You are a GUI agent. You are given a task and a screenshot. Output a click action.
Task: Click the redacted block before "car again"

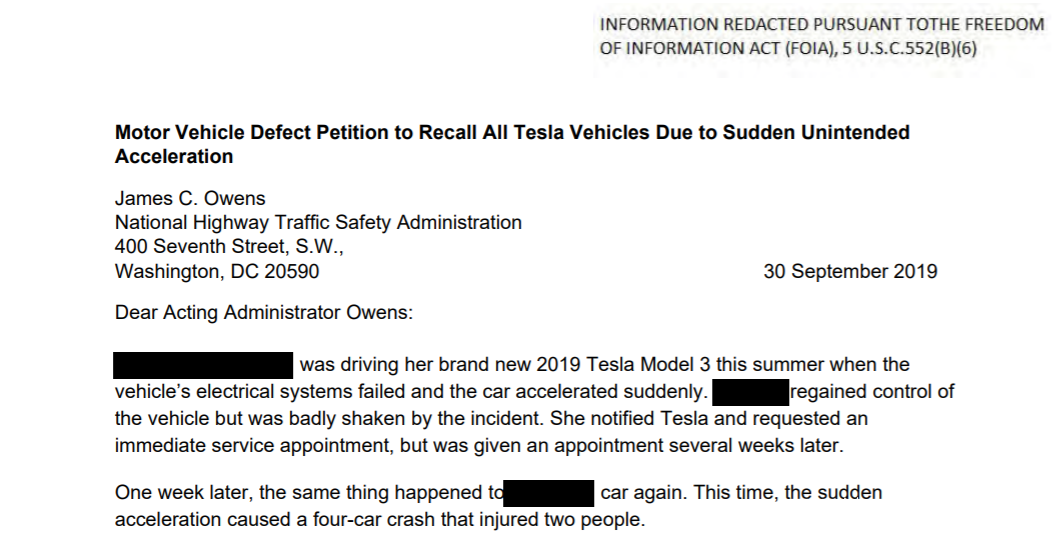549,493
